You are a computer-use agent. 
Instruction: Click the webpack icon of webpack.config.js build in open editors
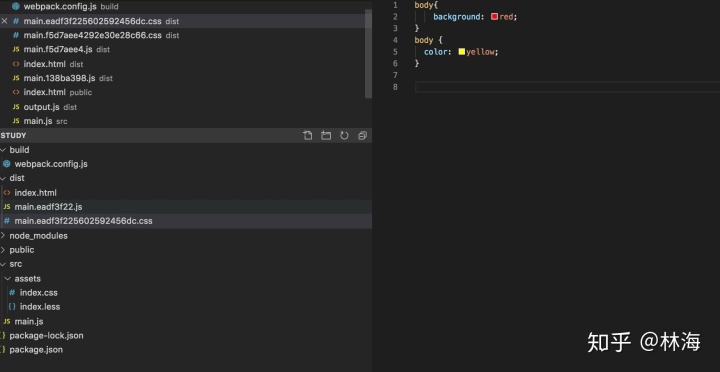point(16,6)
